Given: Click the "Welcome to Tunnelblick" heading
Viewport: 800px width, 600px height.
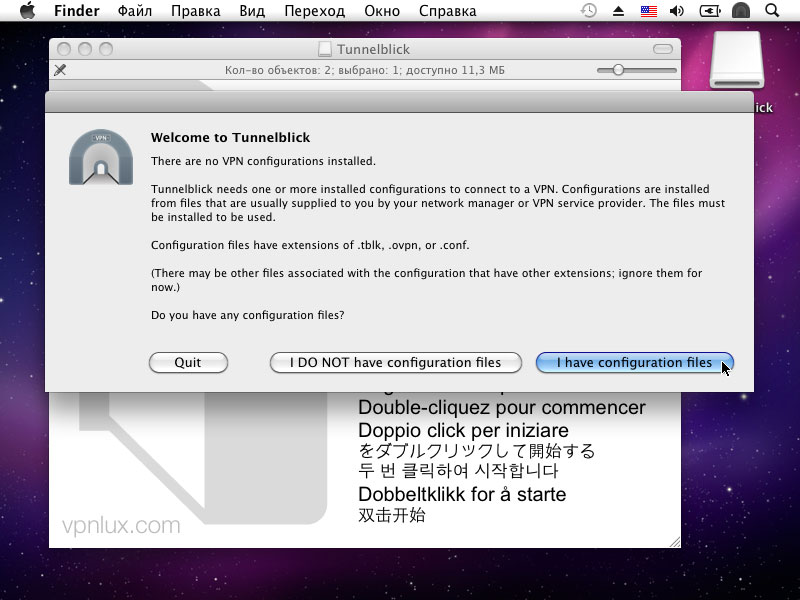Looking at the screenshot, I should click(x=231, y=138).
